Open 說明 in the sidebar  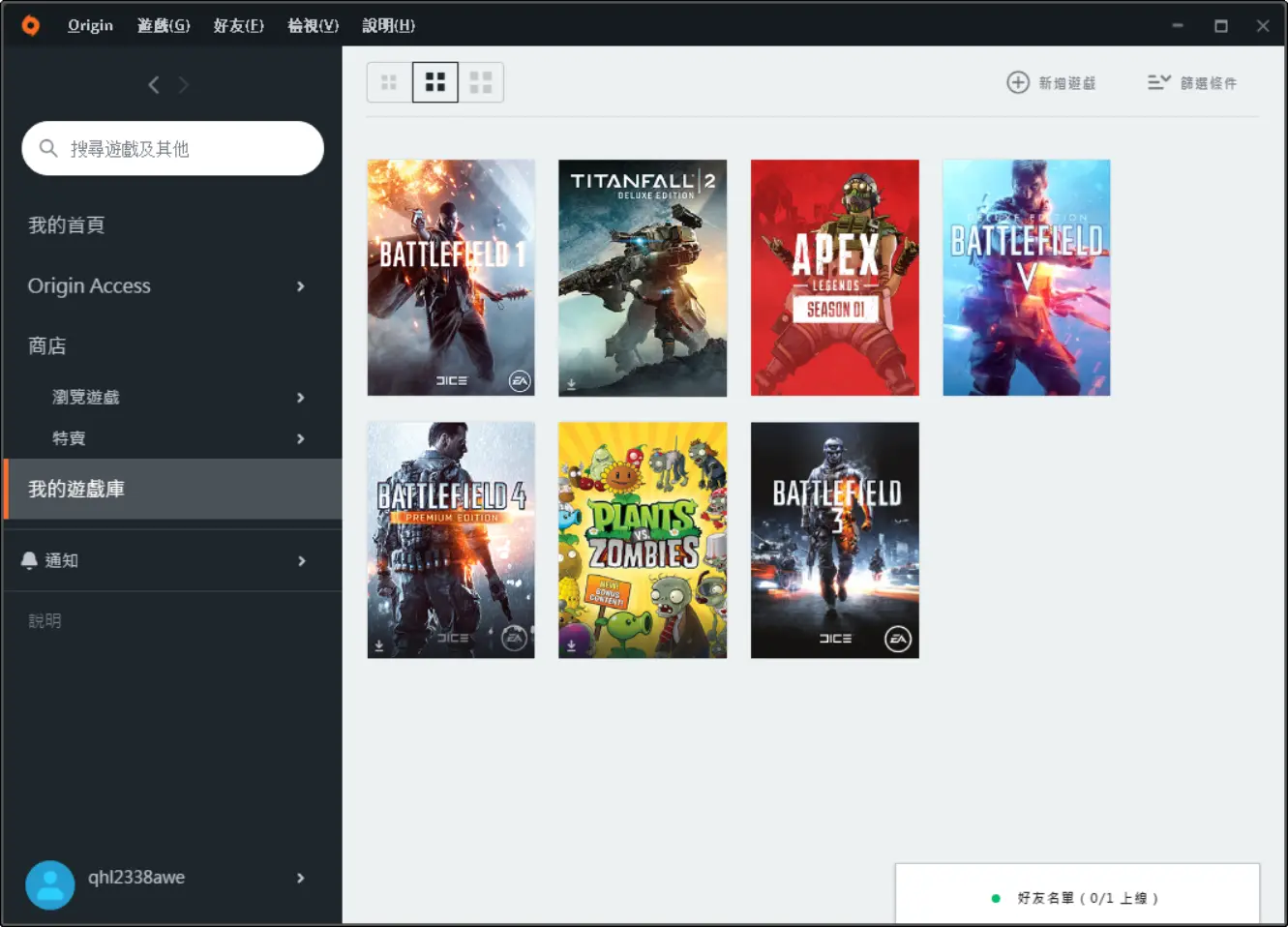coord(45,620)
